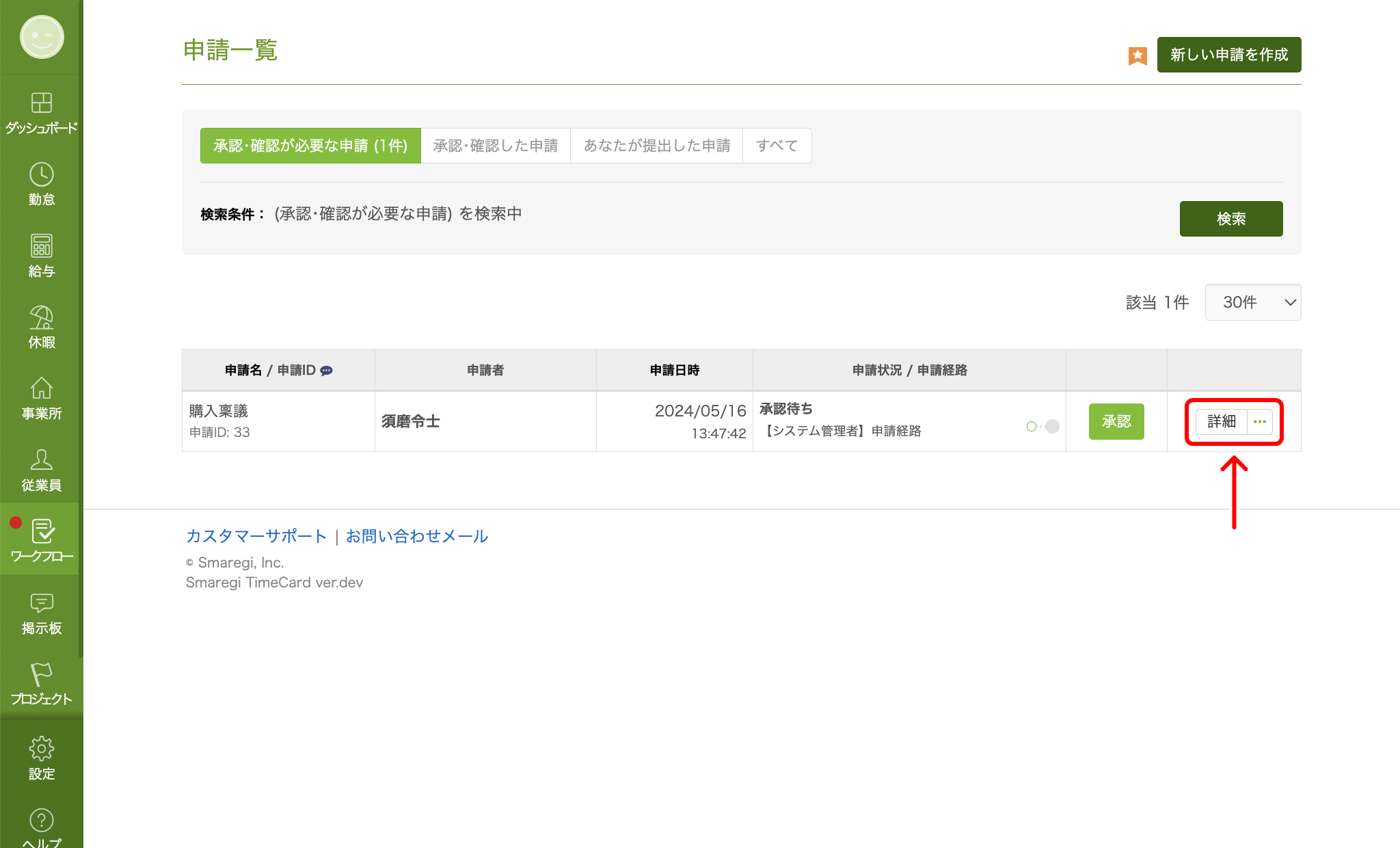Open the 従業員 person icon
The height and width of the screenshot is (848, 1400).
pos(42,460)
